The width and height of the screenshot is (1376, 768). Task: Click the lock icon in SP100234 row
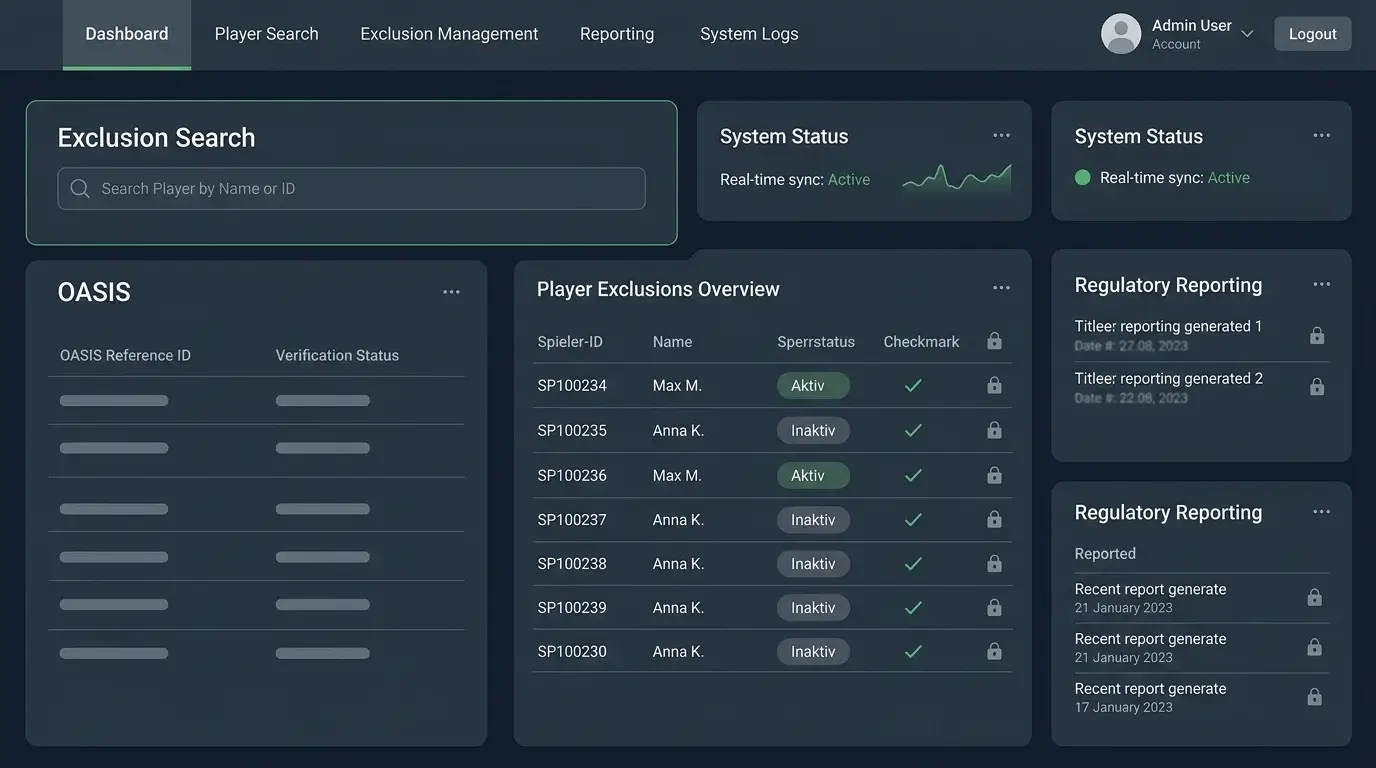point(994,385)
